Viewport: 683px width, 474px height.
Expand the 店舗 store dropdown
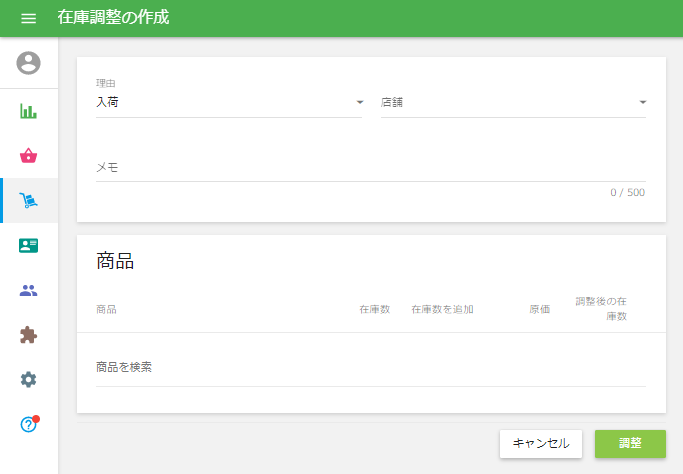click(513, 102)
